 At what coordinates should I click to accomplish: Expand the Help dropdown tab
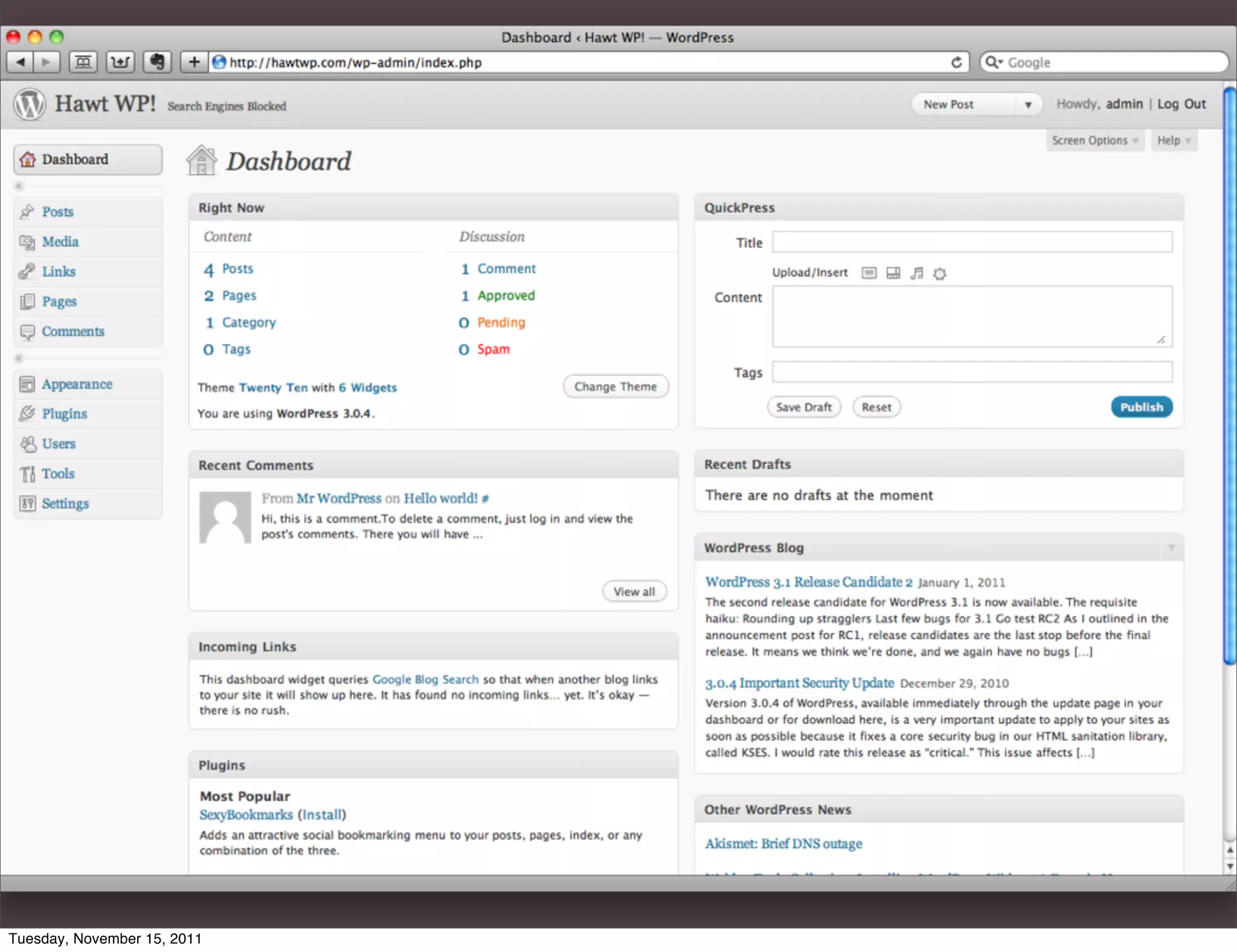[1174, 140]
